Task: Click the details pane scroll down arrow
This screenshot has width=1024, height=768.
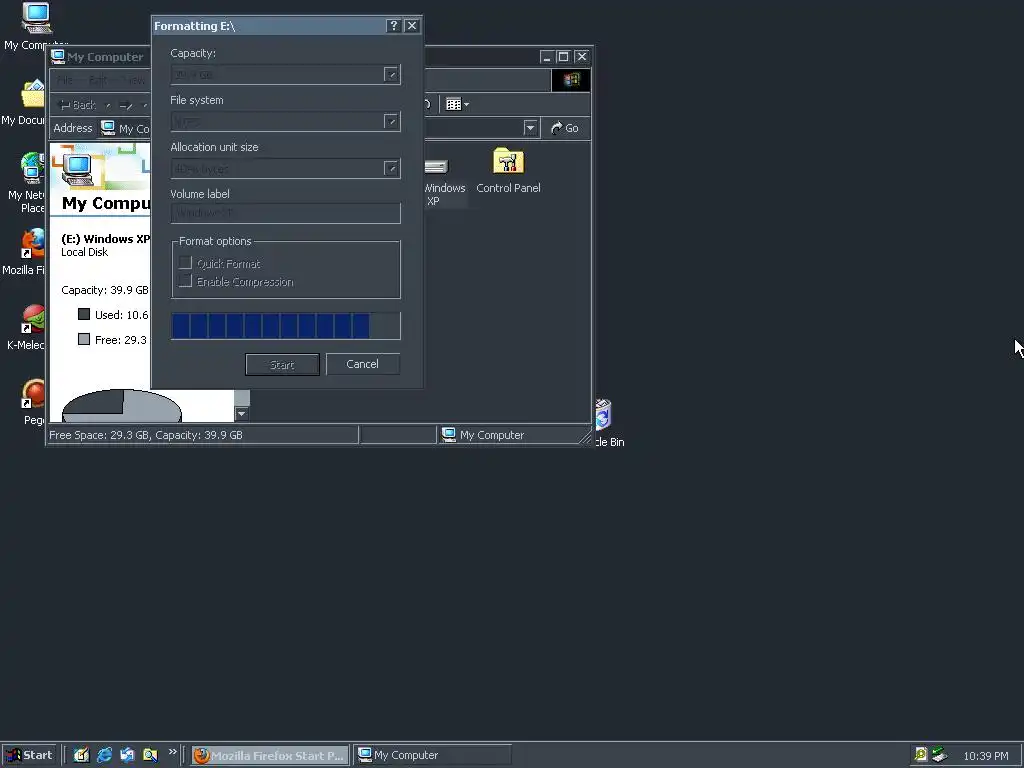Action: pyautogui.click(x=242, y=413)
